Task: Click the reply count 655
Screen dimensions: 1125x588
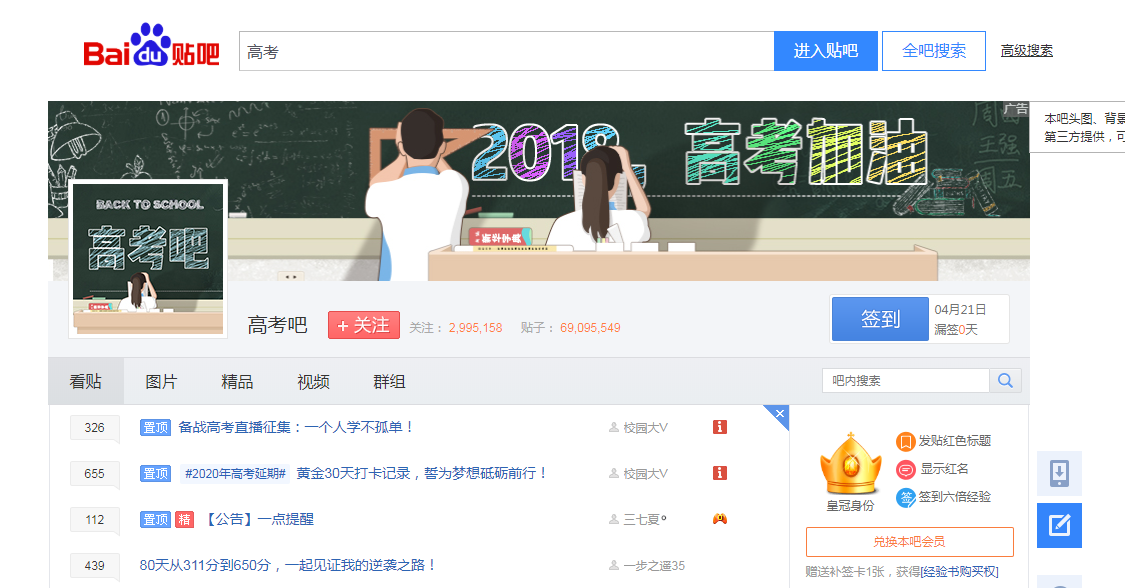Action: [x=95, y=474]
